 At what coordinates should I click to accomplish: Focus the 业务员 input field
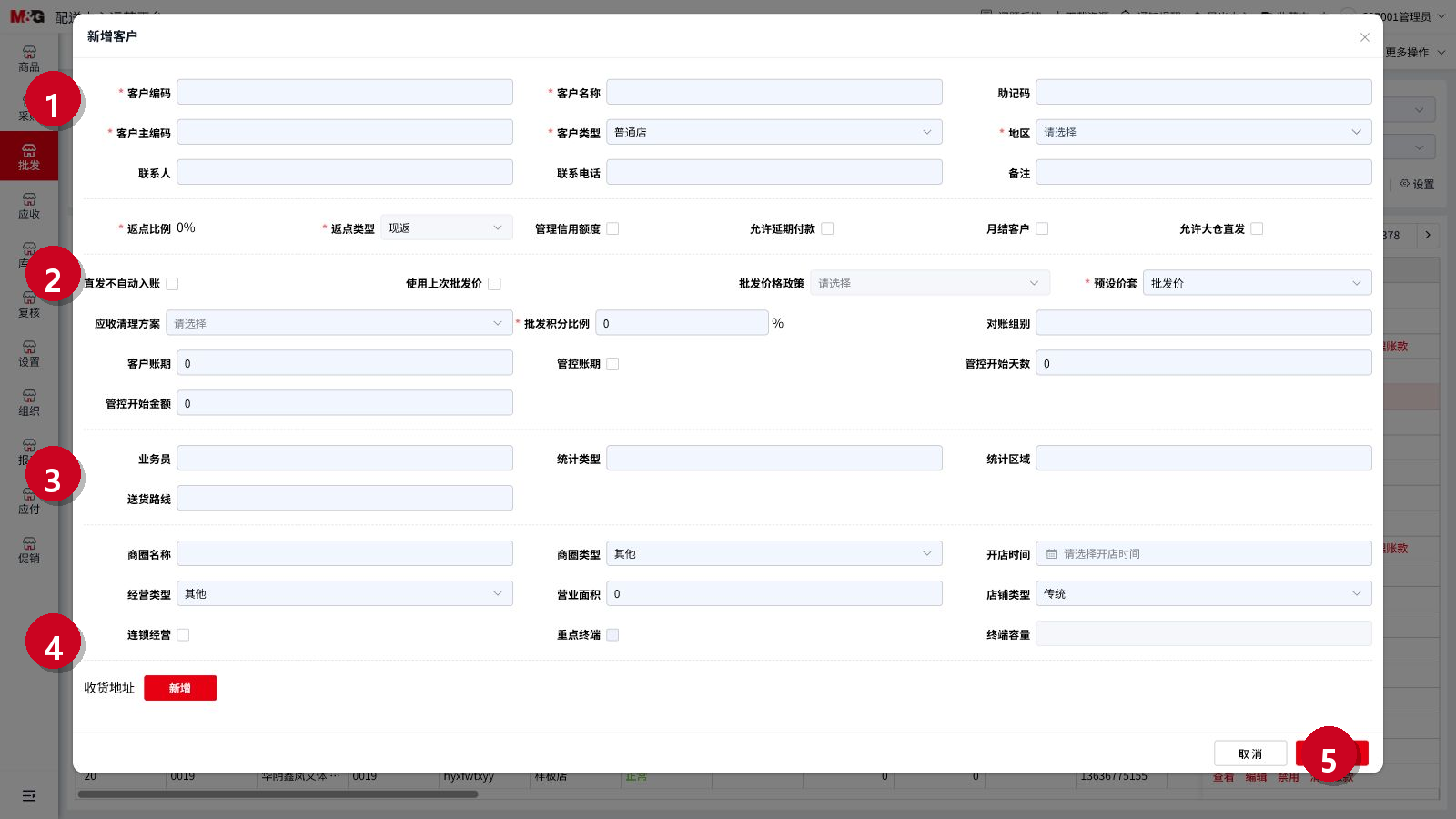[x=344, y=458]
